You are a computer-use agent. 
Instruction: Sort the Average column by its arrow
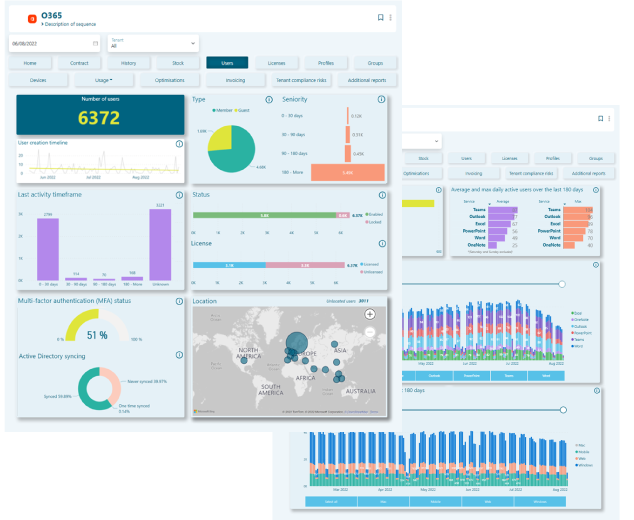point(490,204)
